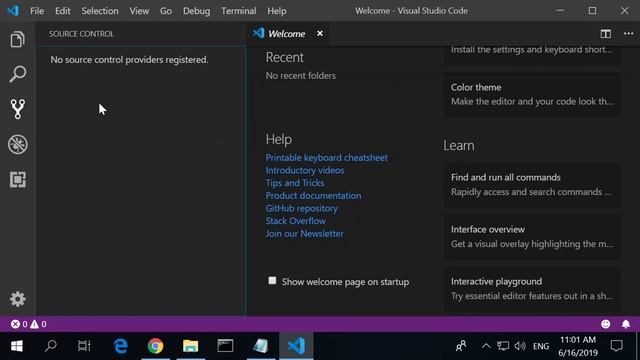
Task: Open the network icon in system tray
Action: click(x=503, y=346)
